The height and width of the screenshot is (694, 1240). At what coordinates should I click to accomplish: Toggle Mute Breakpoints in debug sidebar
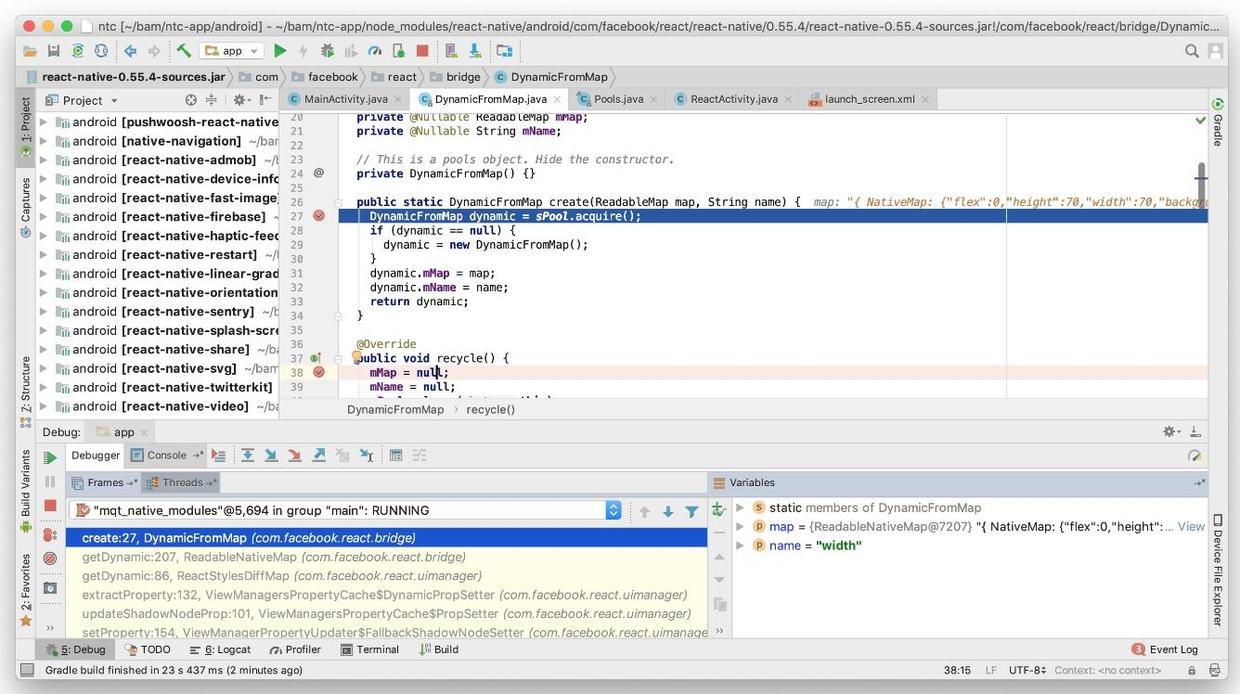pos(50,559)
